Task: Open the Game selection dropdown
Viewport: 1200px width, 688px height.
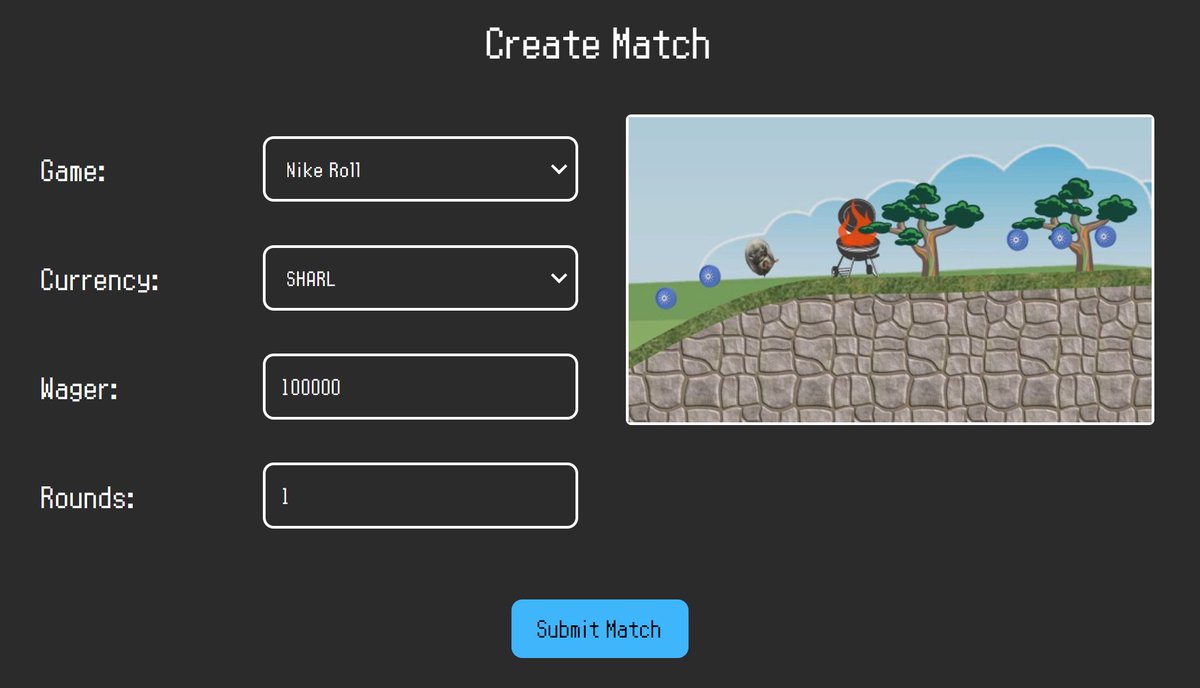Action: pyautogui.click(x=420, y=169)
